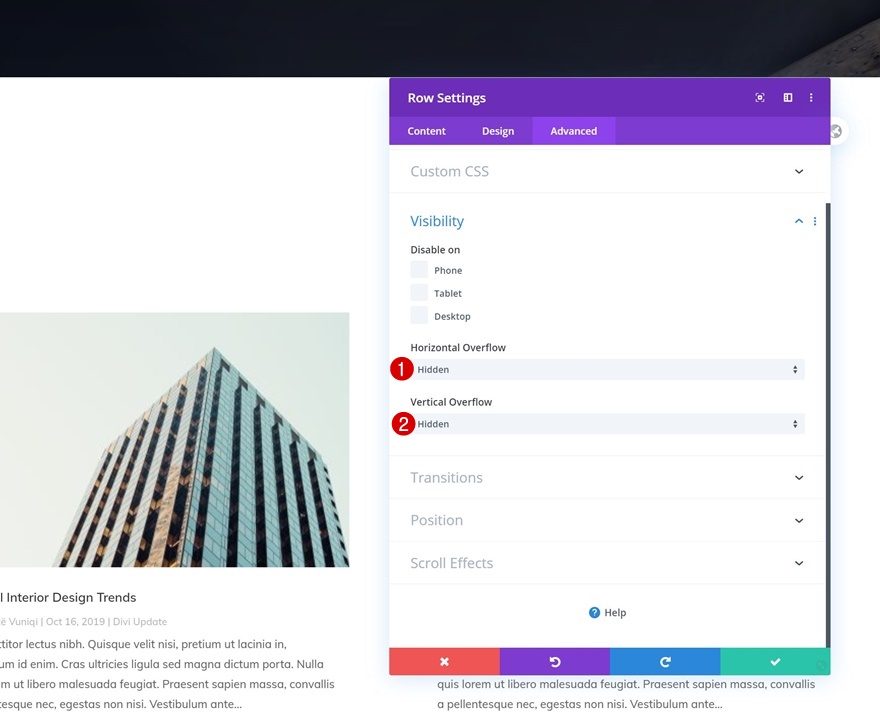Redo change in Row Settings
This screenshot has height=718, width=880.
pos(665,662)
